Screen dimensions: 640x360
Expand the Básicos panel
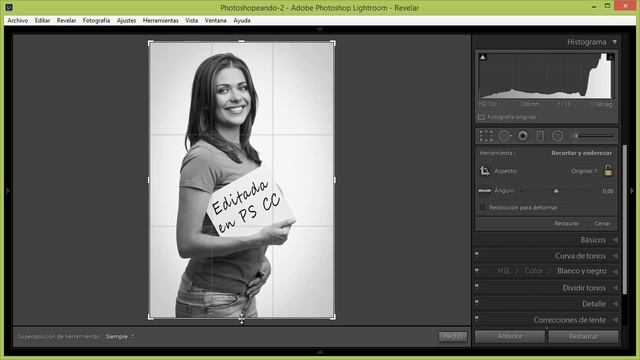(x=615, y=240)
